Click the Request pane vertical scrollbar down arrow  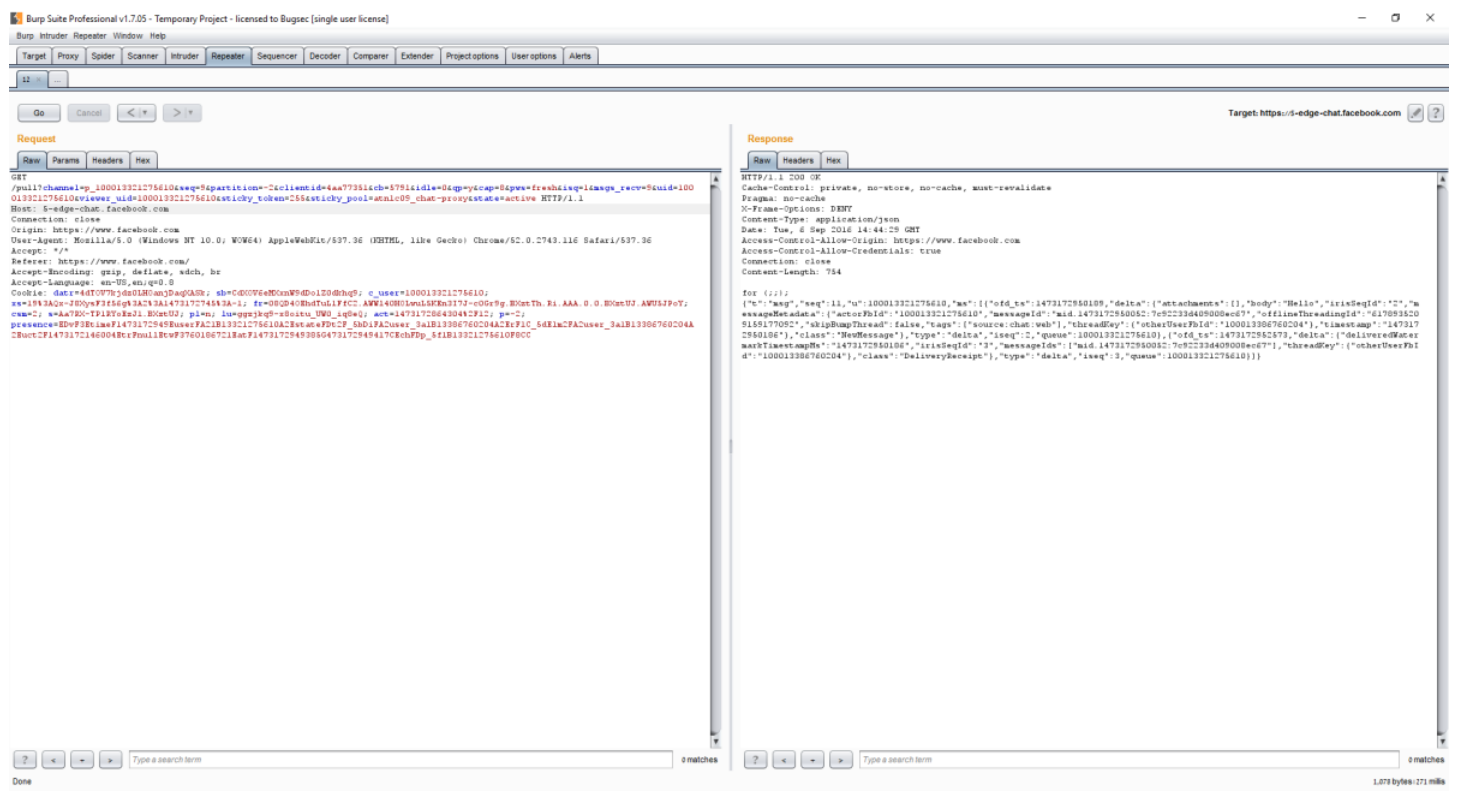coord(715,741)
